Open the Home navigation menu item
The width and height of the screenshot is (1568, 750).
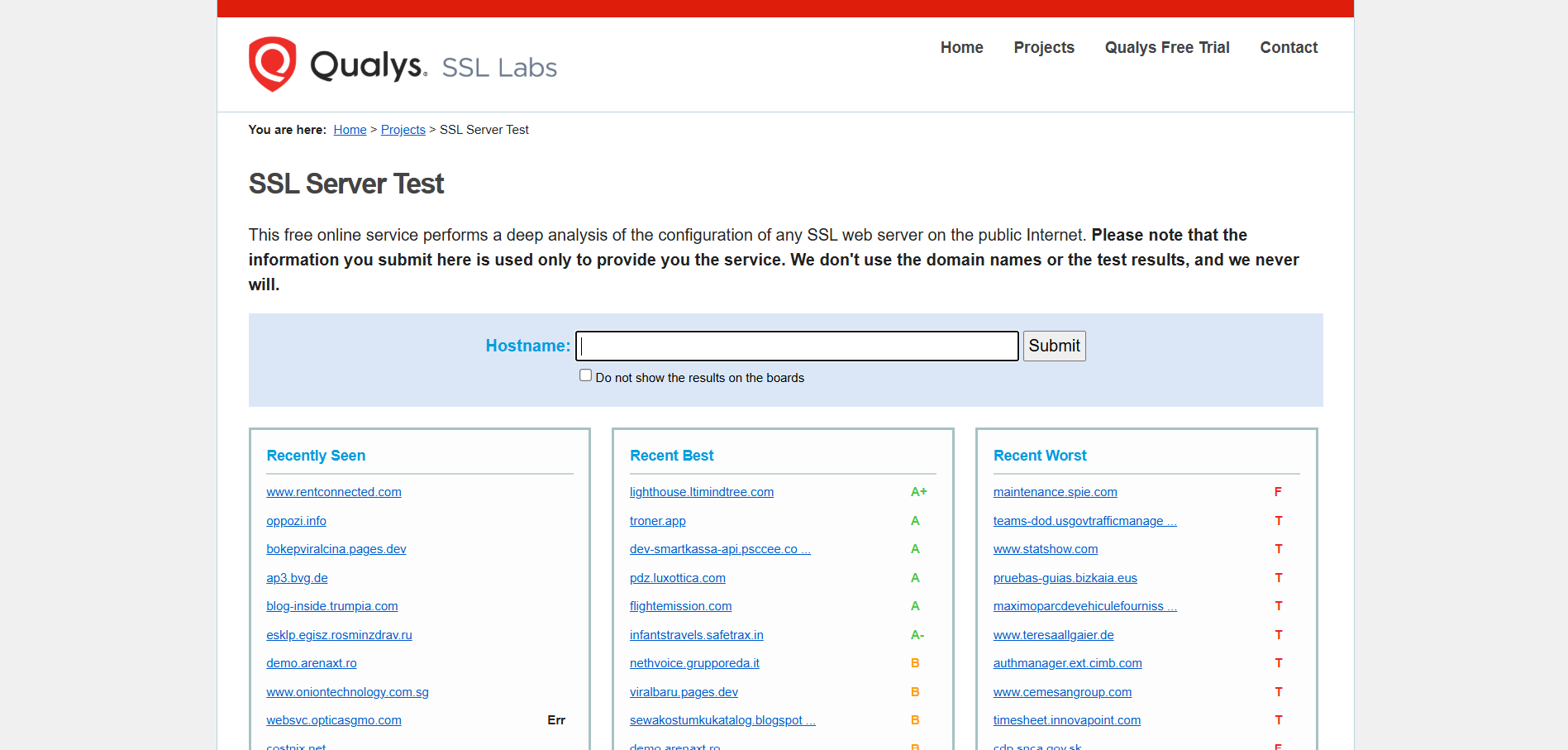[x=961, y=47]
